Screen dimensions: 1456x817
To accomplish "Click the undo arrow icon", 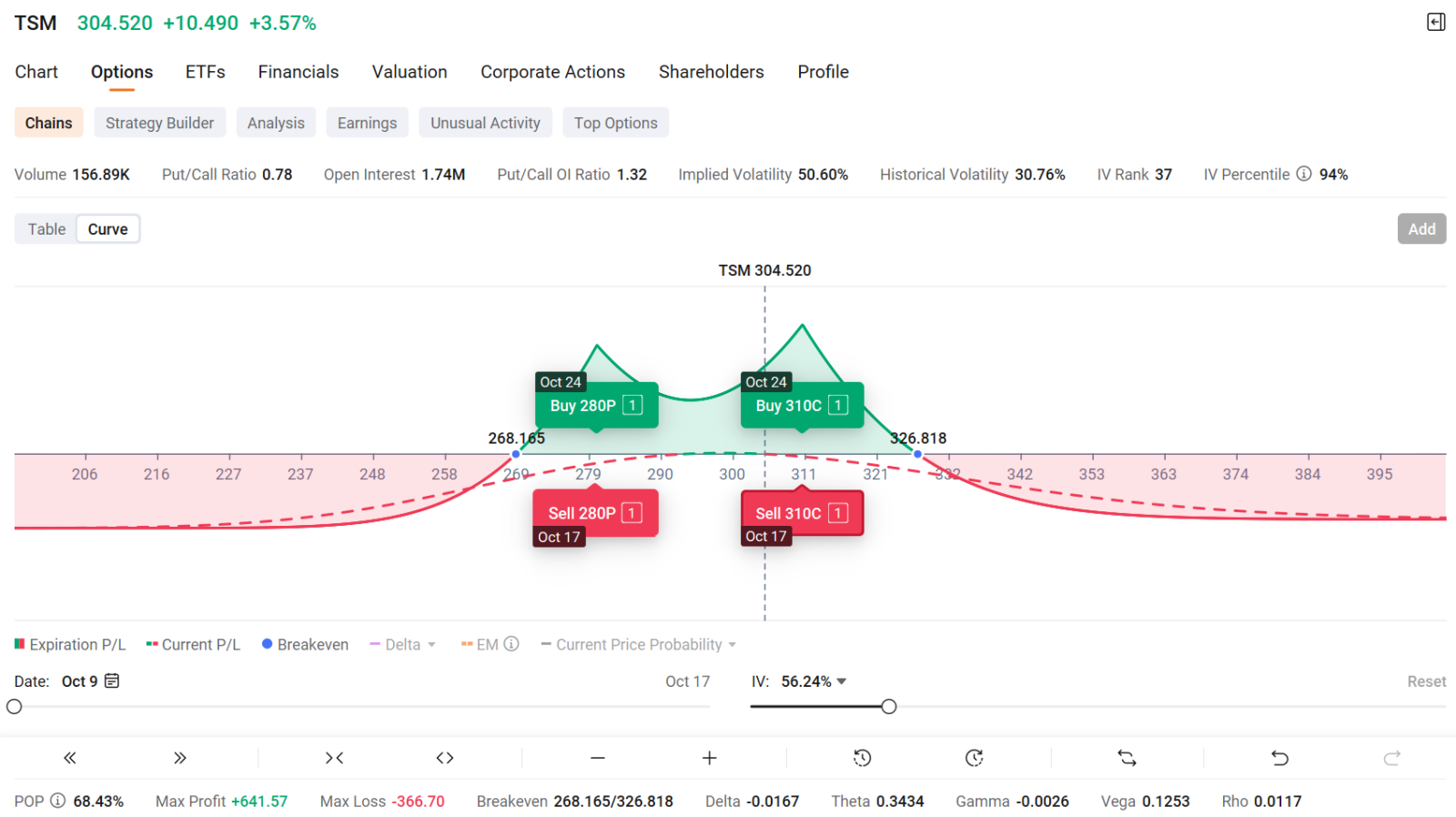I will coord(1279,758).
